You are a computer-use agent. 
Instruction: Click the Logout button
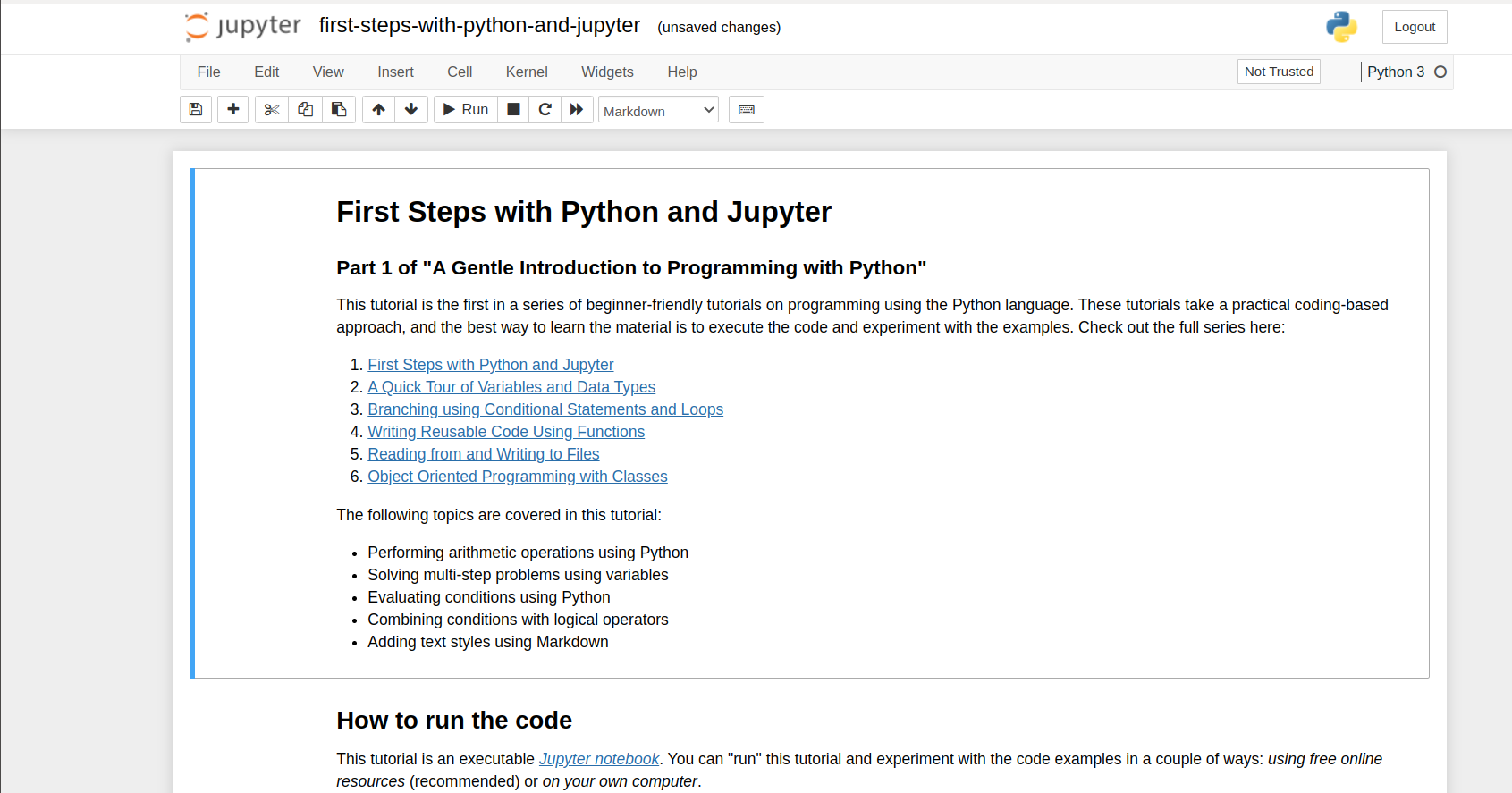click(x=1415, y=27)
